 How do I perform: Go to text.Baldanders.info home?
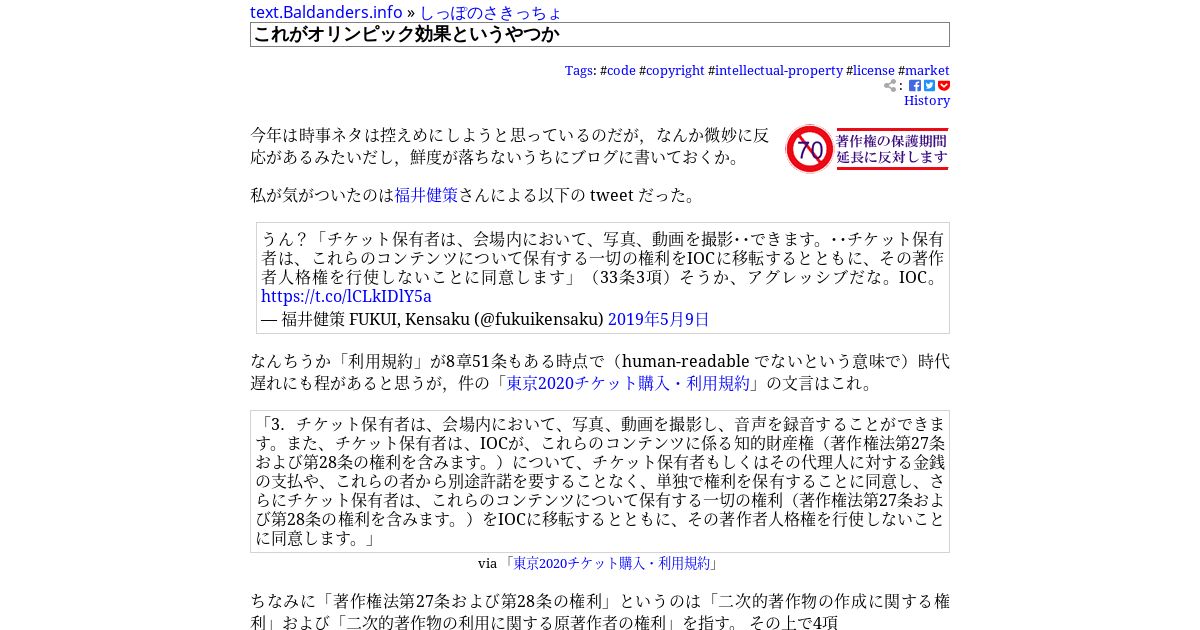[x=326, y=12]
